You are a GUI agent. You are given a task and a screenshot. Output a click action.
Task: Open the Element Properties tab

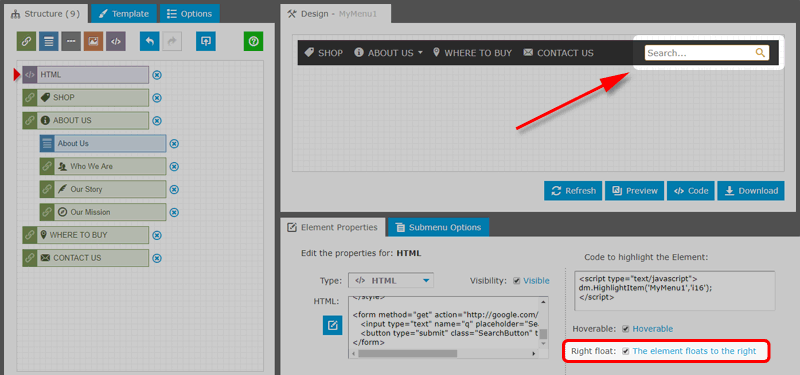(332, 228)
